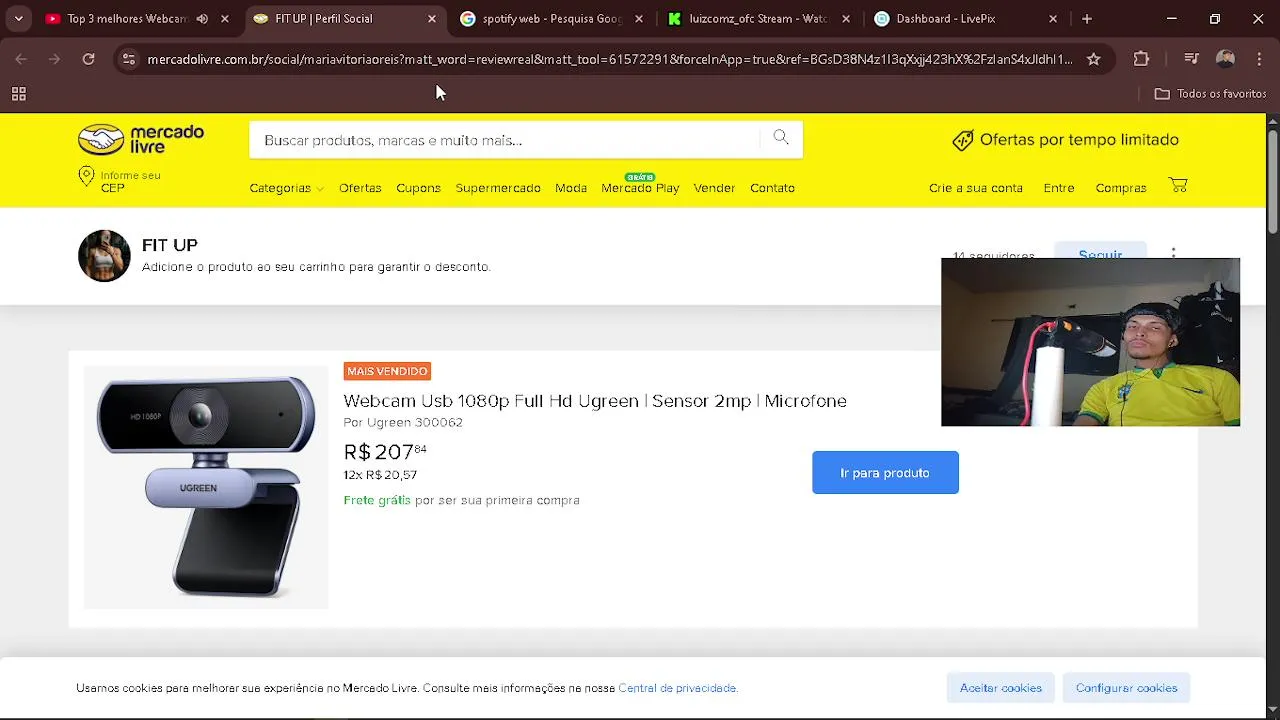Viewport: 1280px width, 720px height.
Task: Close the spotify web search tab
Action: pyautogui.click(x=639, y=18)
